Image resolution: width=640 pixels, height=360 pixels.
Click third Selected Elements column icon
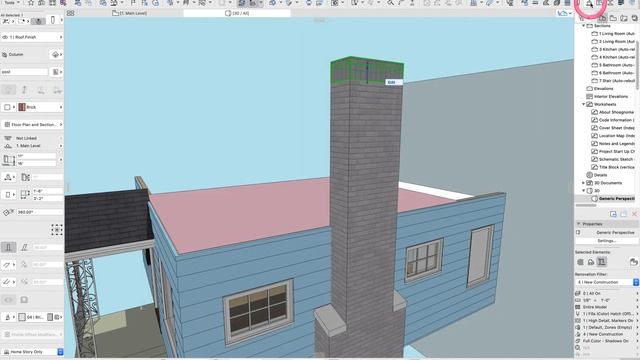click(602, 262)
